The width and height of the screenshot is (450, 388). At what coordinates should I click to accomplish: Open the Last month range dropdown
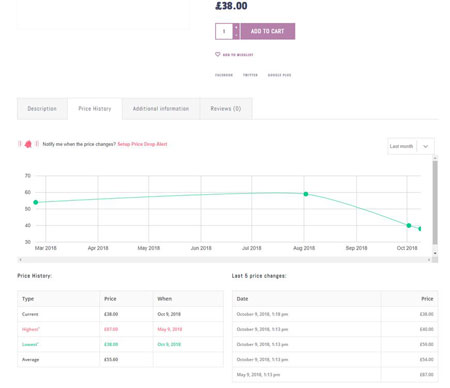point(411,146)
